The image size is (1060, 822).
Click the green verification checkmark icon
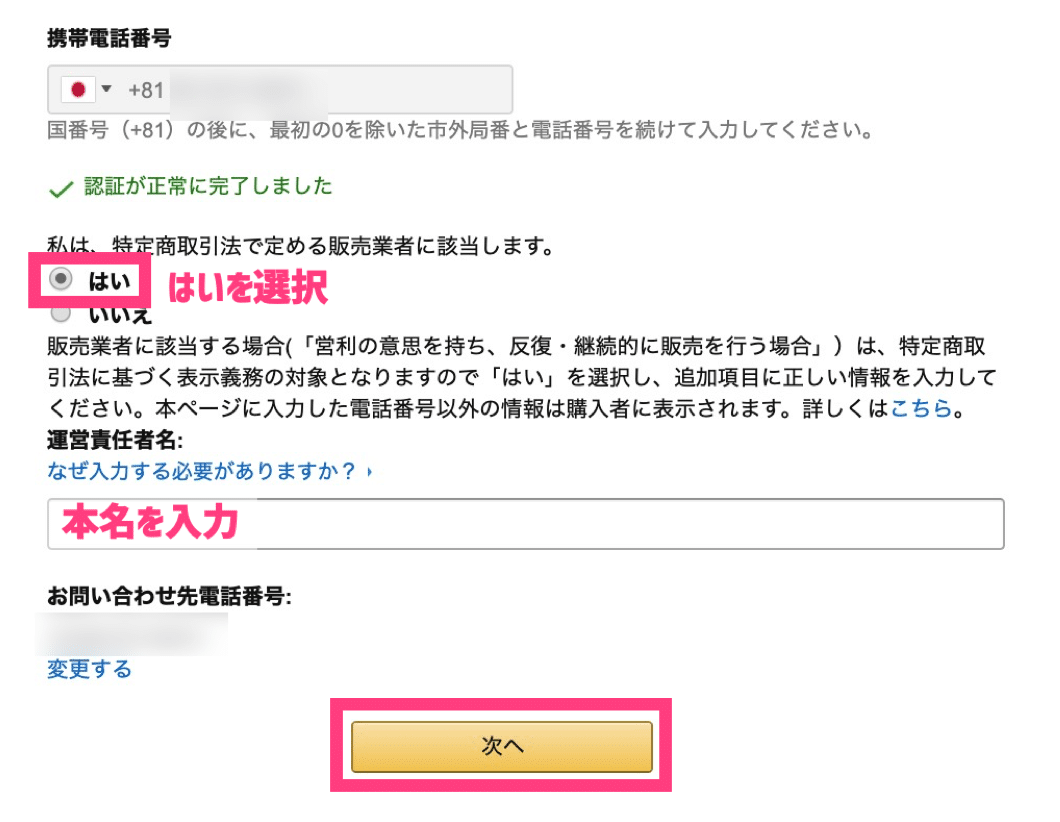click(61, 189)
